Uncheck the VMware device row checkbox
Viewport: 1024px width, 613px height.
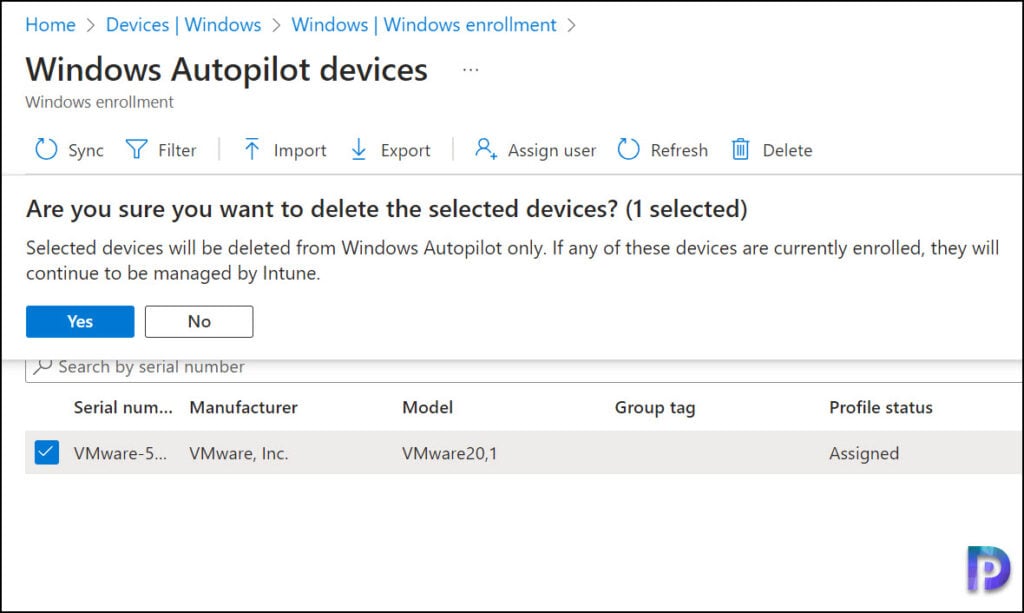pos(46,452)
